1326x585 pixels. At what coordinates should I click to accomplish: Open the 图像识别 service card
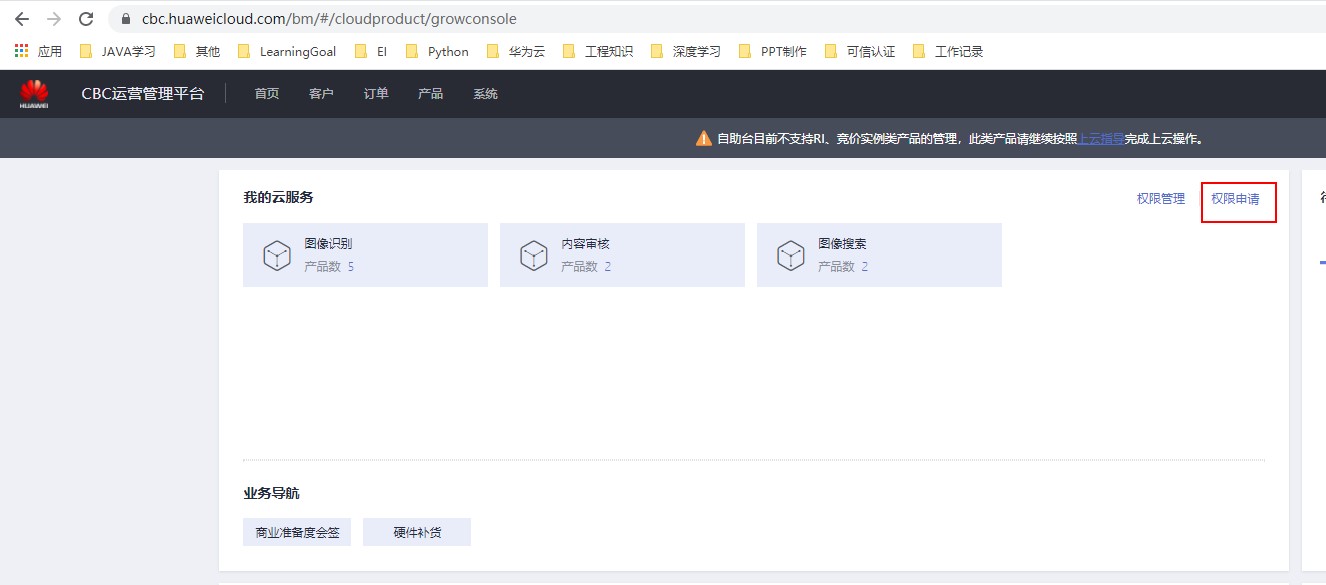[x=365, y=255]
